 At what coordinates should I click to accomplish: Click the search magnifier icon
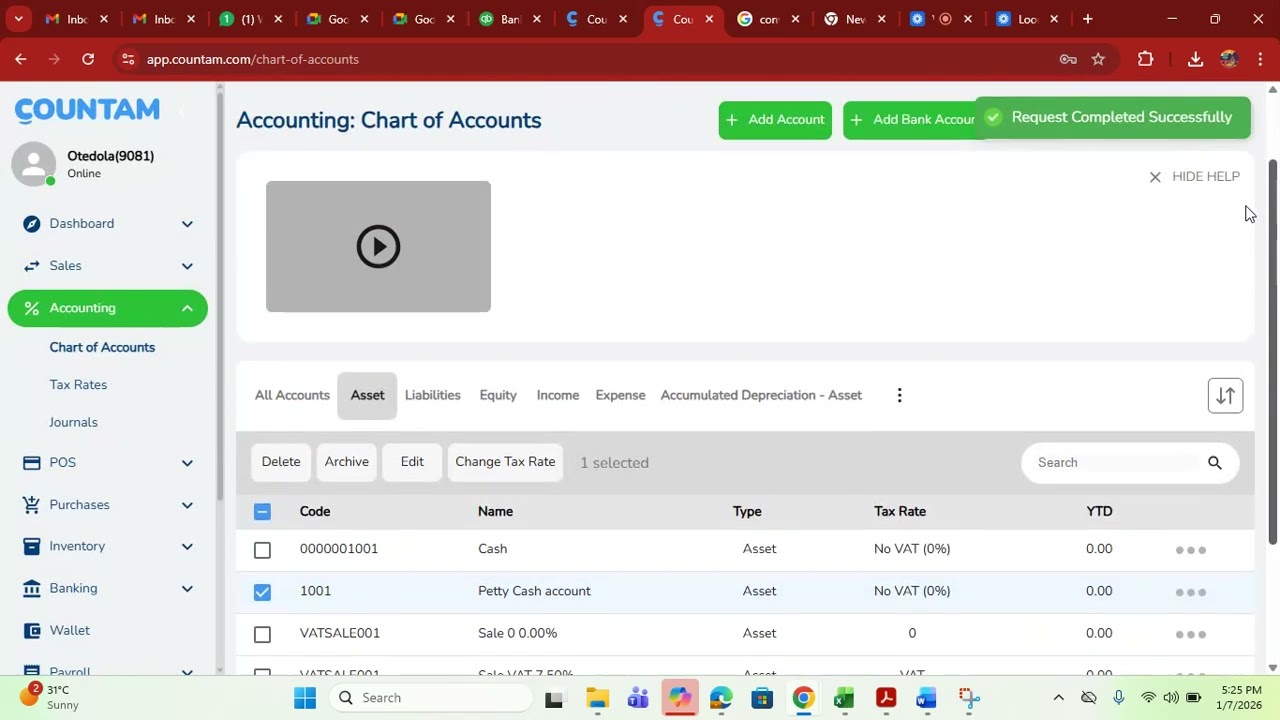tap(1215, 463)
